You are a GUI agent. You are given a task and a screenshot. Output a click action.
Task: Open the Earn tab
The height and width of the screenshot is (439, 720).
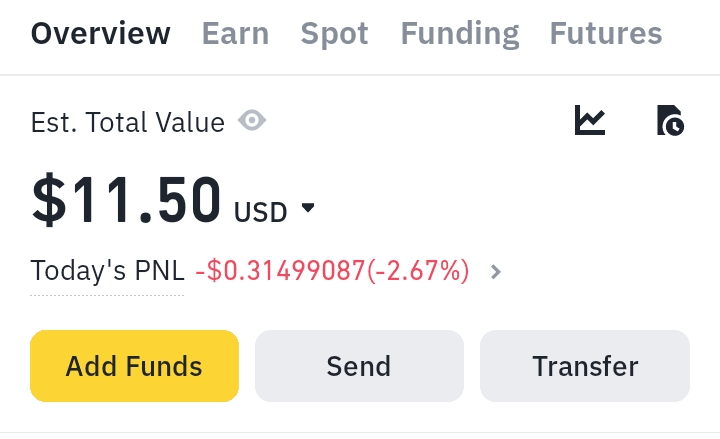[x=235, y=34]
